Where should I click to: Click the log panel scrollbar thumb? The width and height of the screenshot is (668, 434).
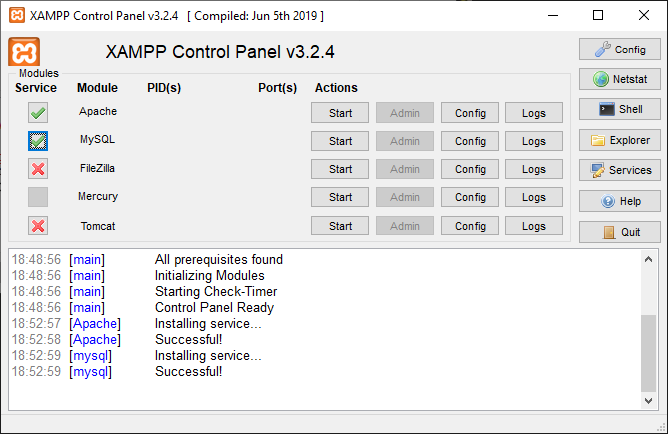coord(648,353)
